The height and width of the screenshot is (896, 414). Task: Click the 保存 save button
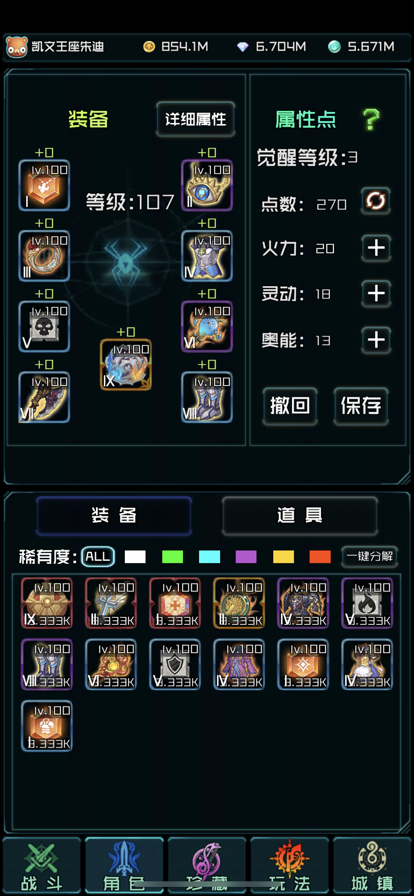coord(361,406)
